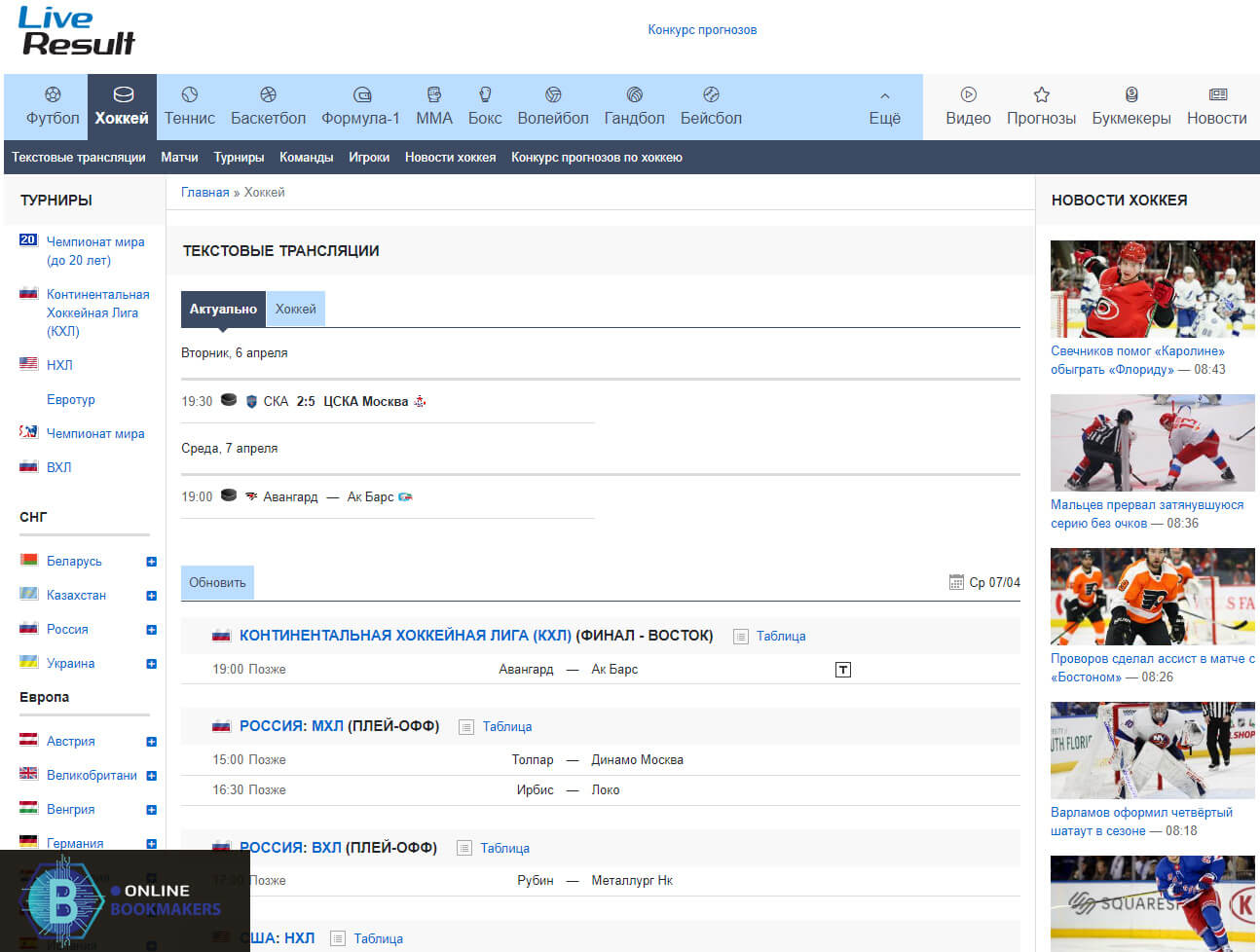Expand the Россия tournaments list
The height and width of the screenshot is (952, 1260).
click(151, 630)
